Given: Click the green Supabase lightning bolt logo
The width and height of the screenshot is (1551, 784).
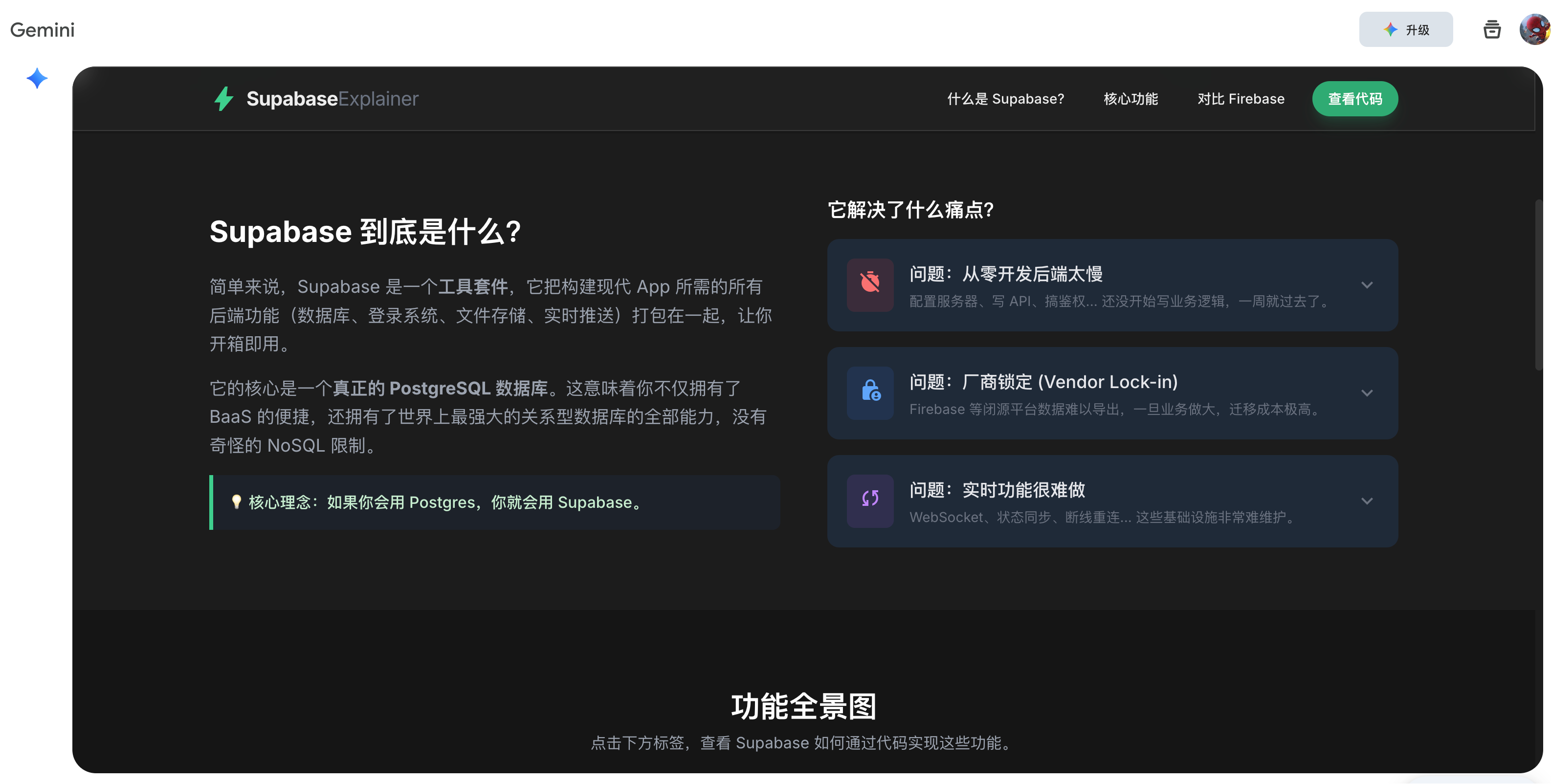Looking at the screenshot, I should pyautogui.click(x=224, y=99).
